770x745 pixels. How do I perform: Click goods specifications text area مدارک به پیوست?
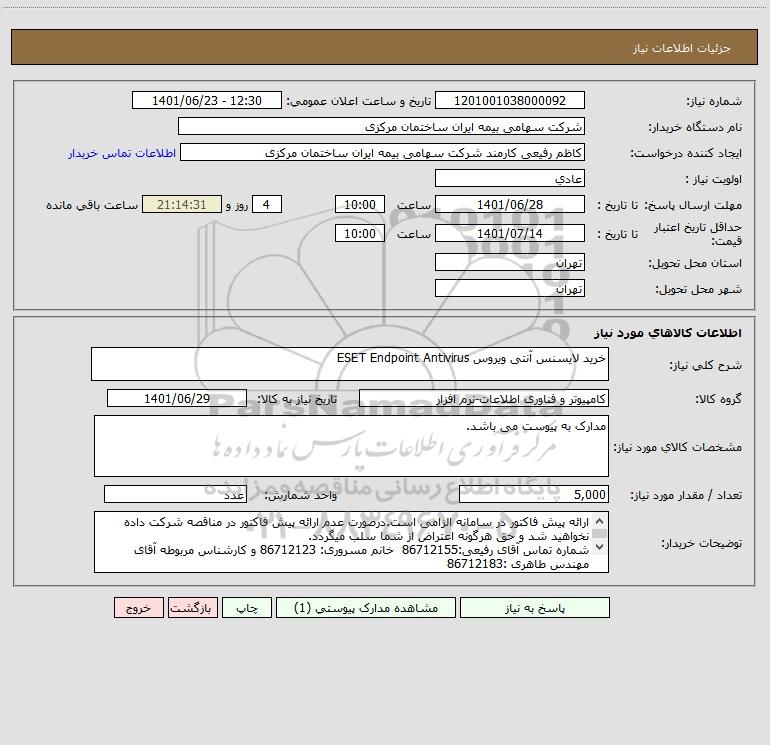click(351, 446)
